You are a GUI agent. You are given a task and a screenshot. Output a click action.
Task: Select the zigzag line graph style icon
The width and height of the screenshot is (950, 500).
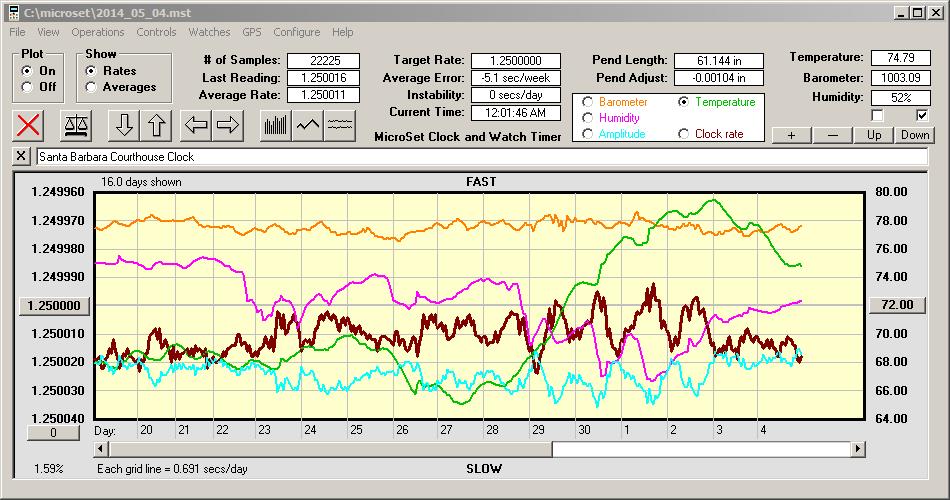(307, 125)
